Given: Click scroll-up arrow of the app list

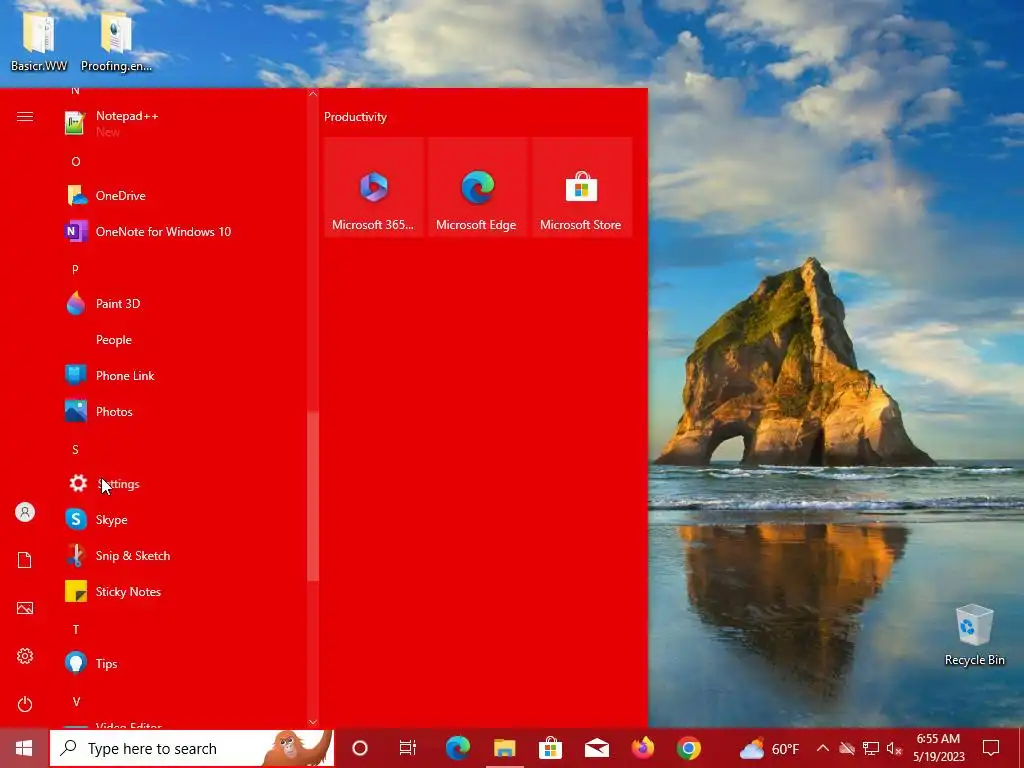Looking at the screenshot, I should click(313, 94).
